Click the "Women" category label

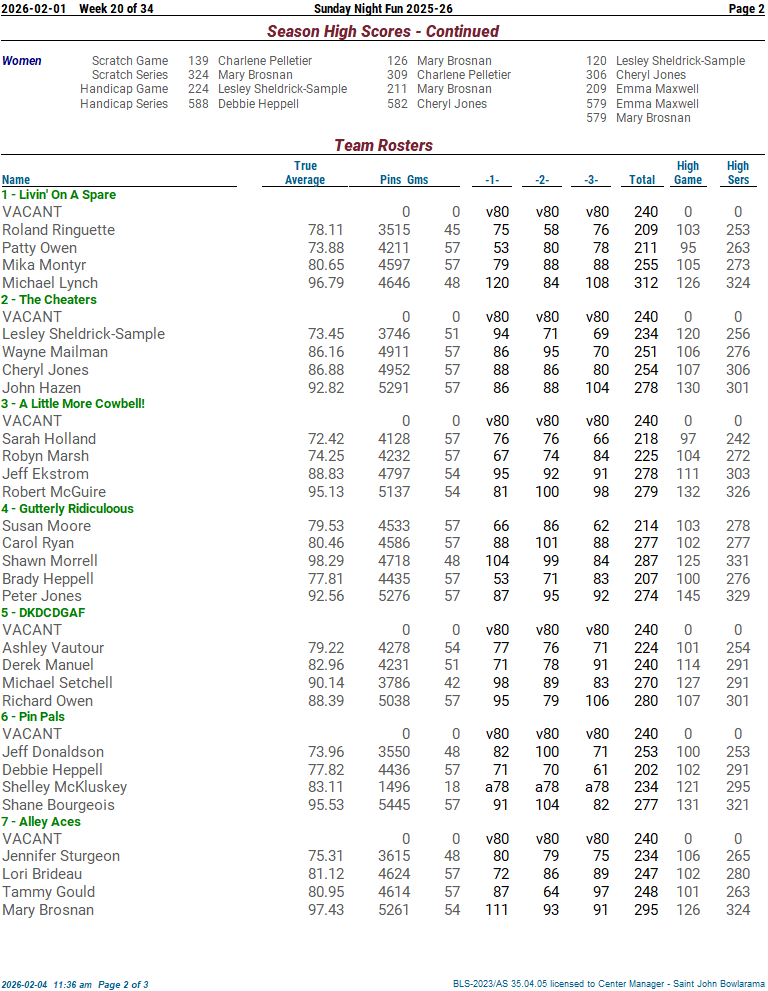tap(22, 61)
